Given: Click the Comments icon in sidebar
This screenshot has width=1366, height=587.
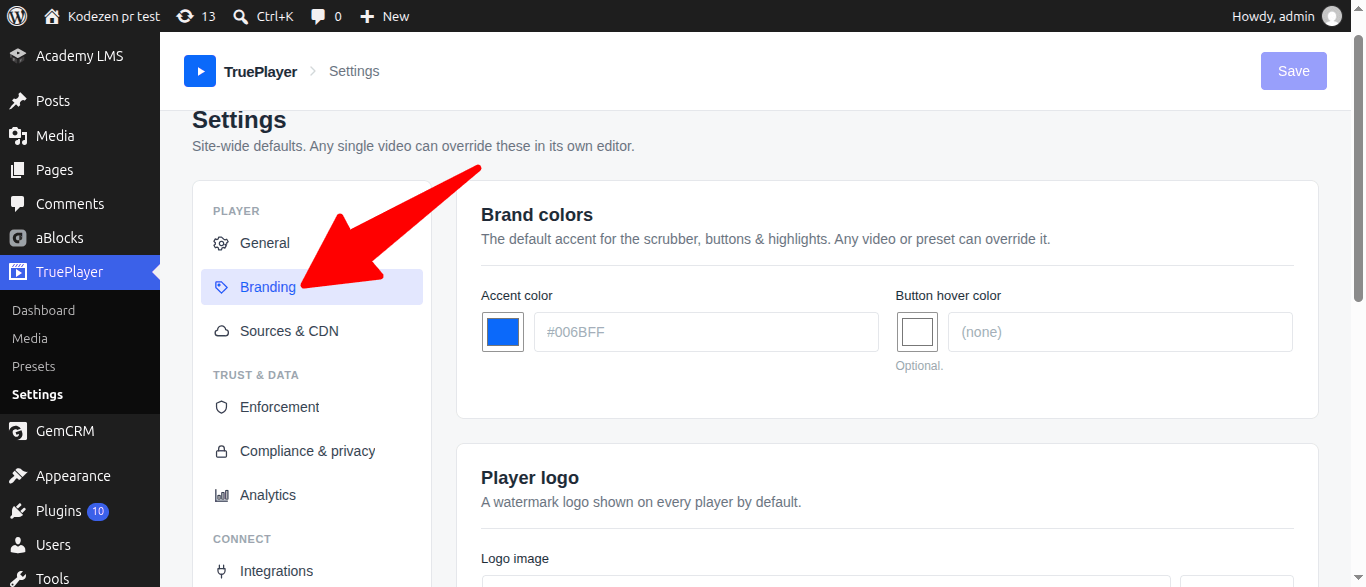Looking at the screenshot, I should (x=18, y=204).
